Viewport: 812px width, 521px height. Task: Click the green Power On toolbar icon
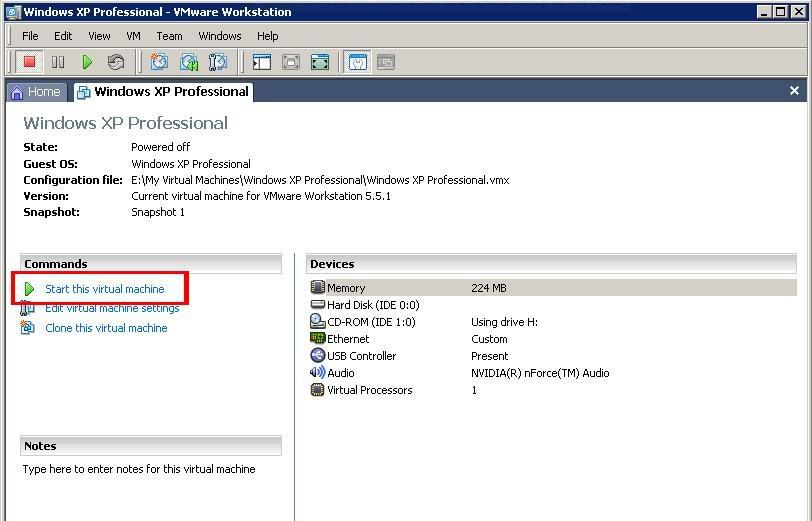tap(87, 62)
